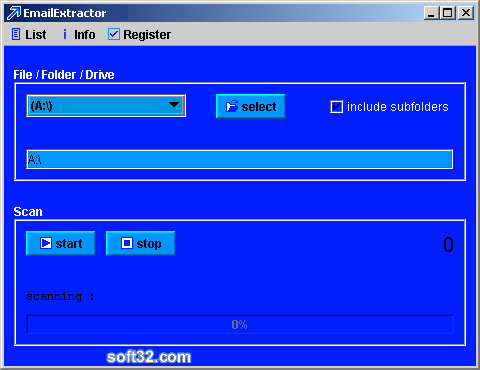This screenshot has width=480, height=370.
Task: Click the 'File / Folder / Drive' section label
Action: 64,75
